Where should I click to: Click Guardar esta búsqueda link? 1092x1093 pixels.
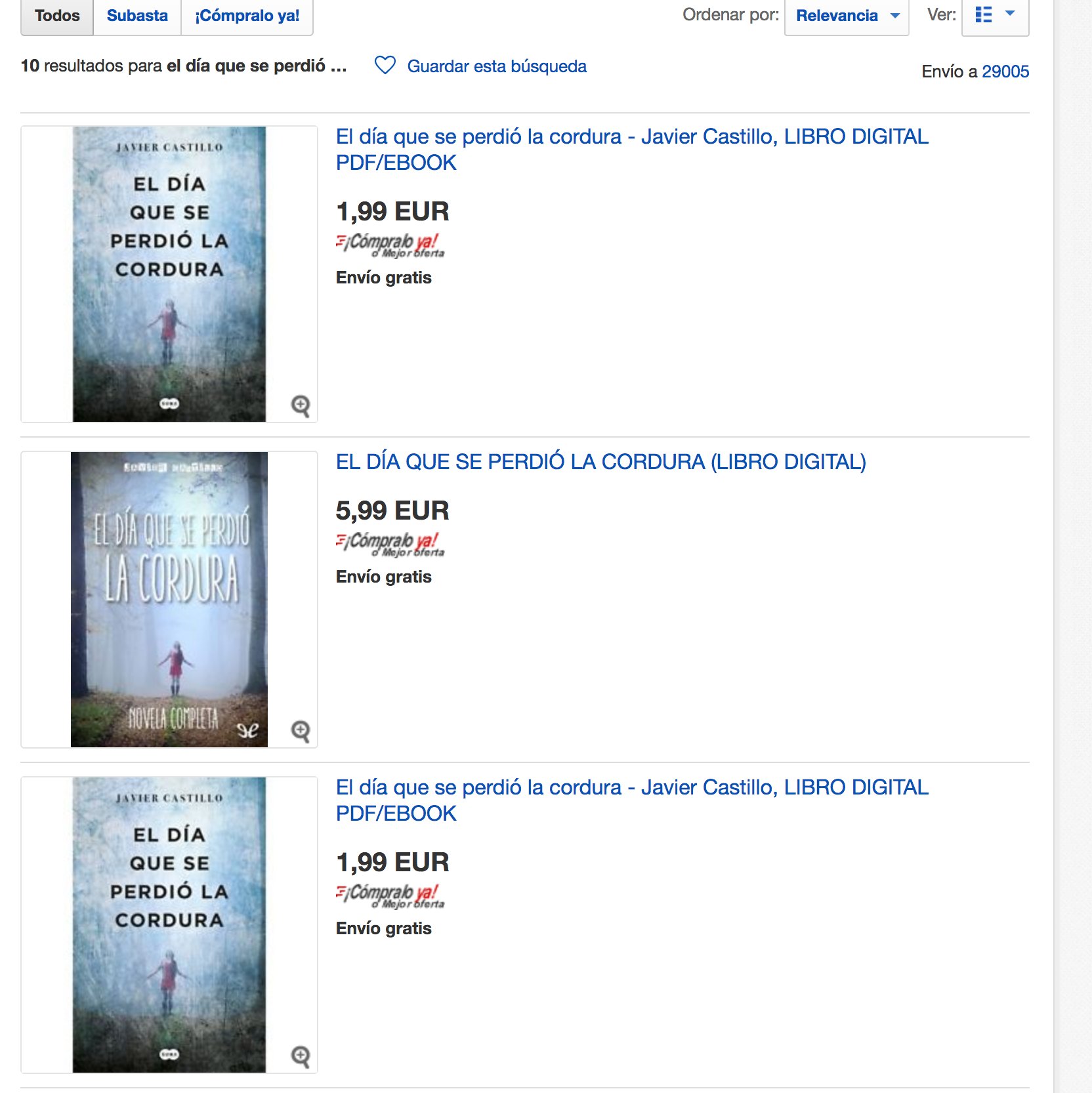497,66
